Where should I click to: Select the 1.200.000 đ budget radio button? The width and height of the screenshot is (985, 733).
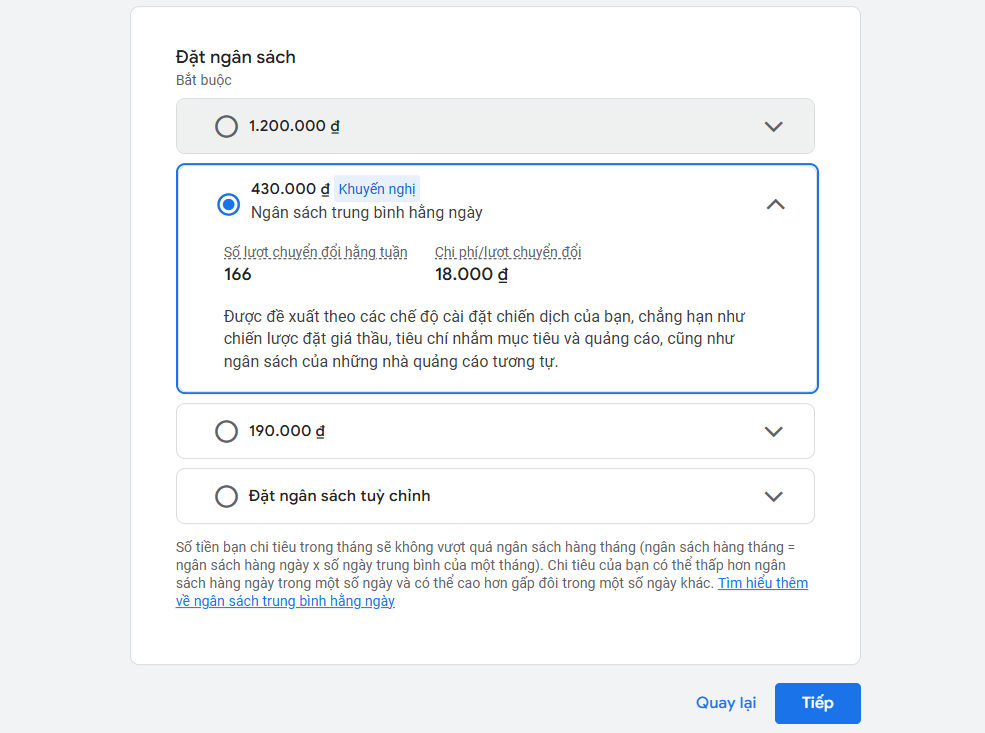pyautogui.click(x=226, y=126)
